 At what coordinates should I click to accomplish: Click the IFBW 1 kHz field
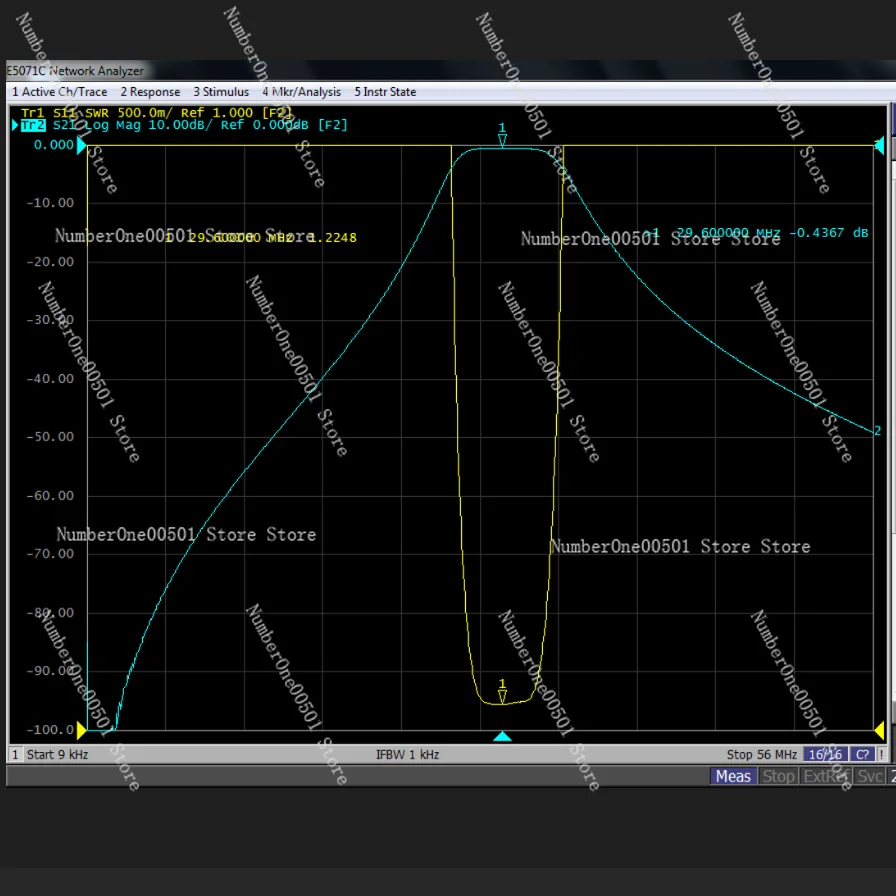[x=407, y=754]
